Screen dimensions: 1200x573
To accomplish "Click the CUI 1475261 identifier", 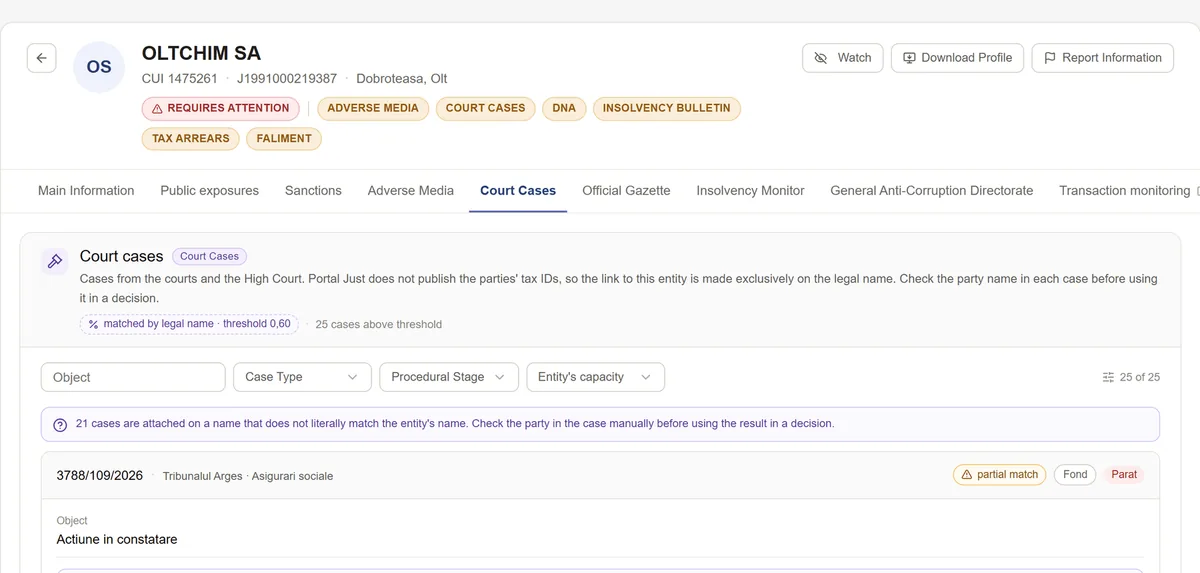I will point(180,78).
